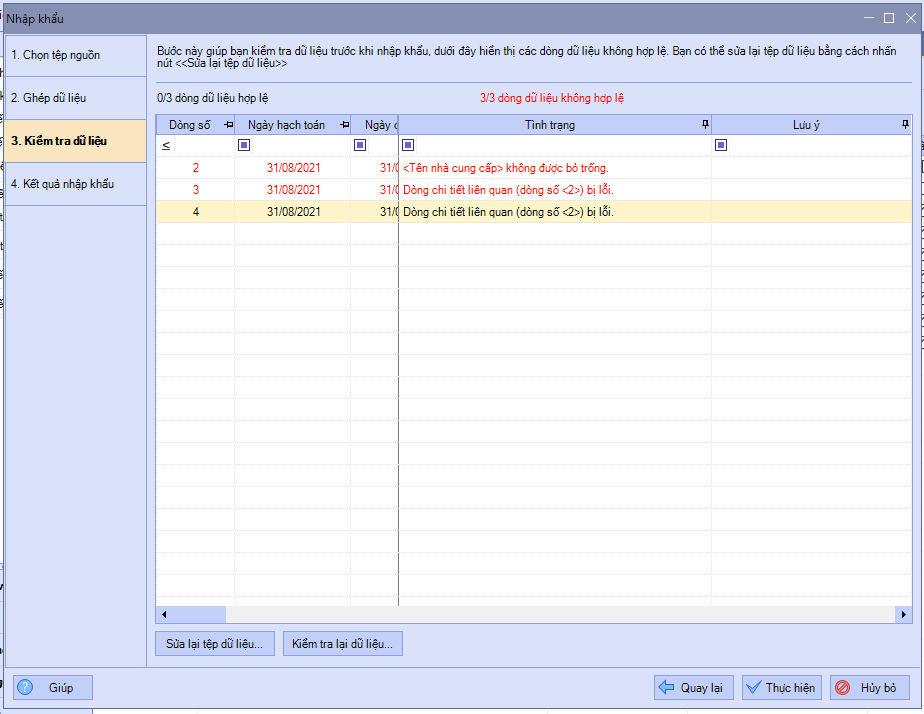Click the right arrow of horizontal scrollbar
924x714 pixels.
click(x=904, y=615)
